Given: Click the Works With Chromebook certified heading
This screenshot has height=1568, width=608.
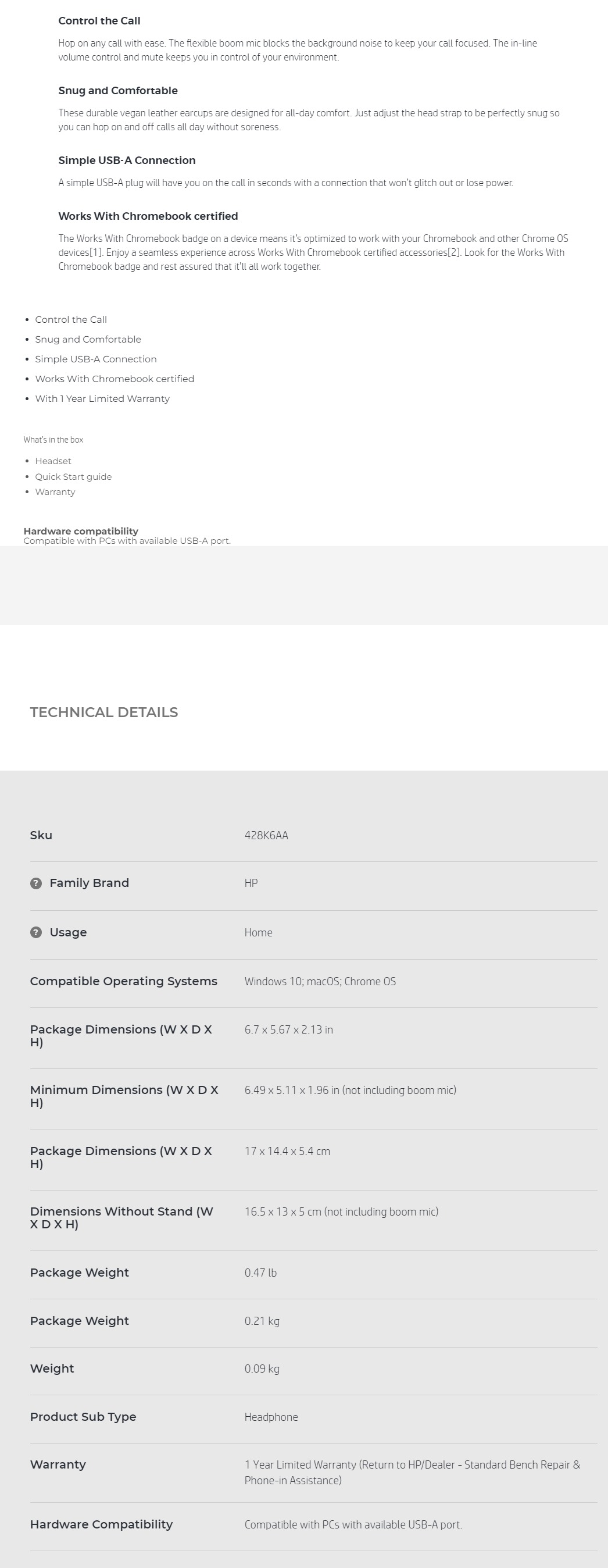Looking at the screenshot, I should (148, 216).
